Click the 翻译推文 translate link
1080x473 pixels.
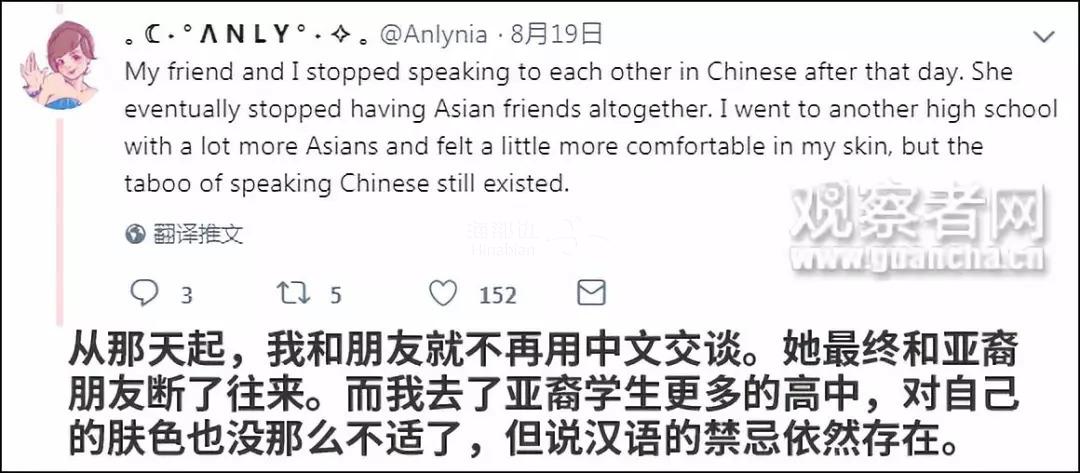[x=197, y=235]
